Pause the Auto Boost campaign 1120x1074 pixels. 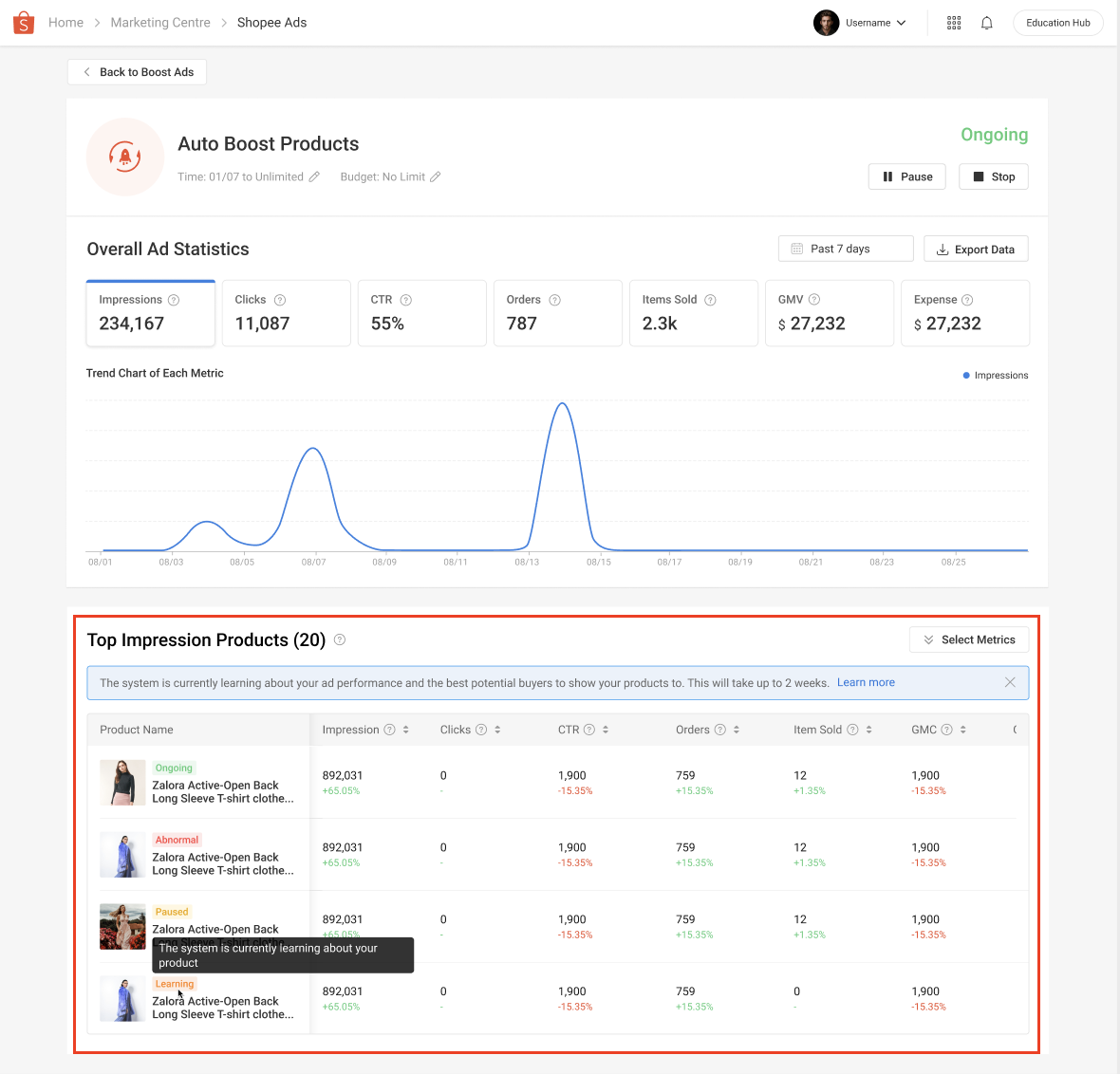tap(906, 176)
